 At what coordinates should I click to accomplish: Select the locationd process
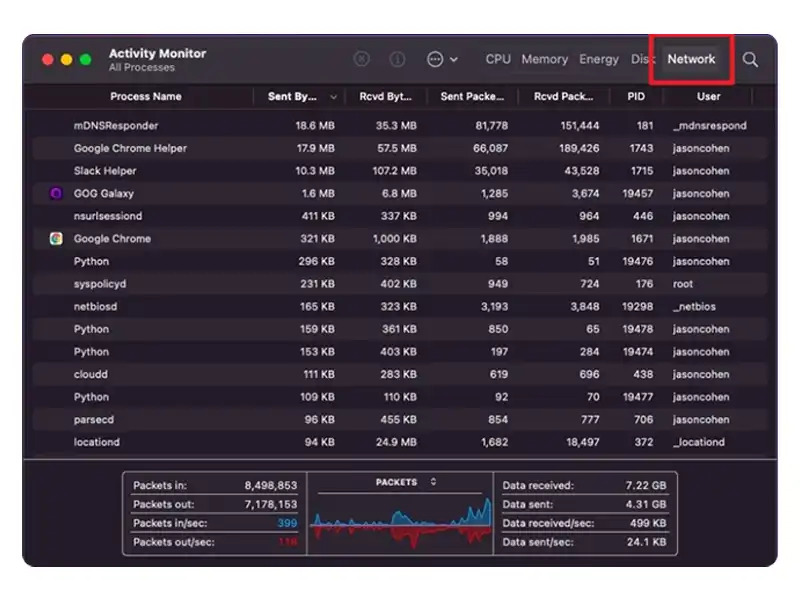pos(96,442)
